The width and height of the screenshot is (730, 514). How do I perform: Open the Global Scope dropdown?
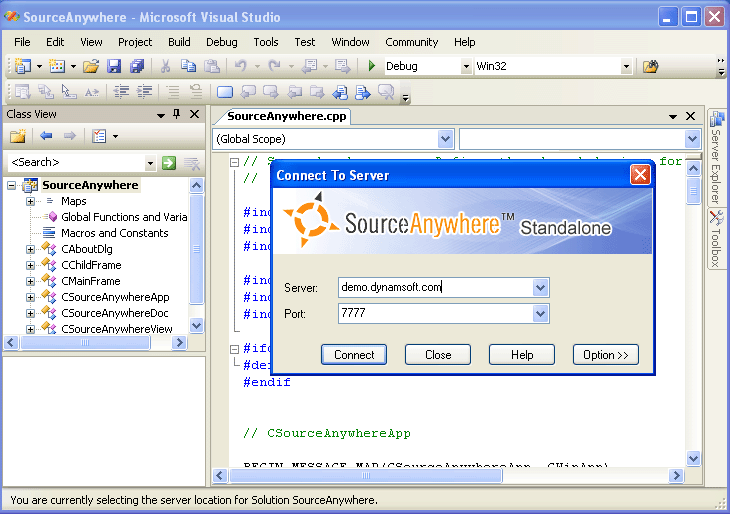coord(445,139)
